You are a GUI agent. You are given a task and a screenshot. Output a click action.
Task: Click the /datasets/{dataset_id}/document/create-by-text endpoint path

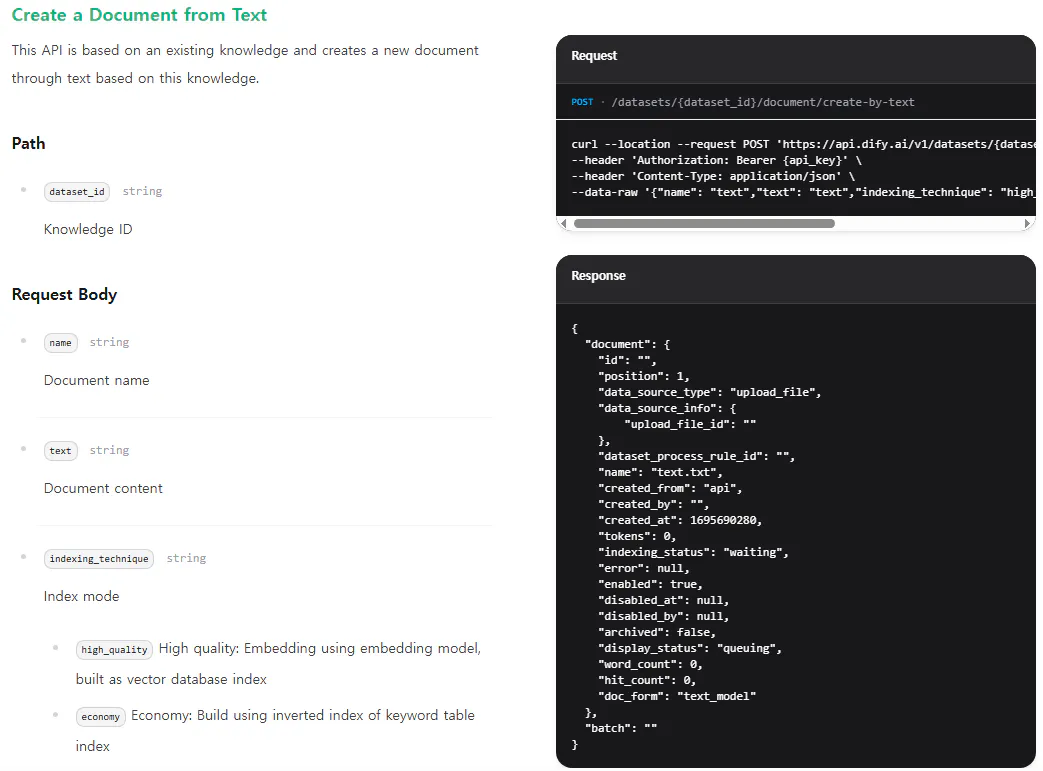(762, 102)
